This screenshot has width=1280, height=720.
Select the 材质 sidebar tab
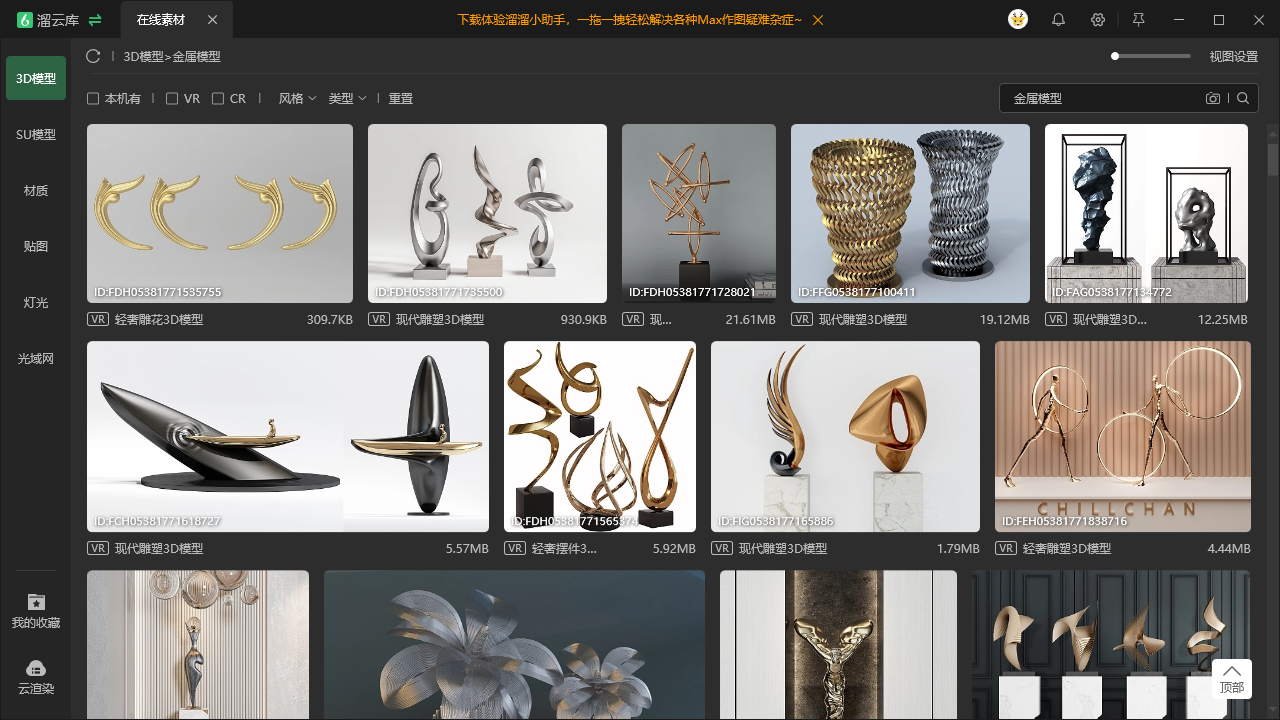coord(36,190)
